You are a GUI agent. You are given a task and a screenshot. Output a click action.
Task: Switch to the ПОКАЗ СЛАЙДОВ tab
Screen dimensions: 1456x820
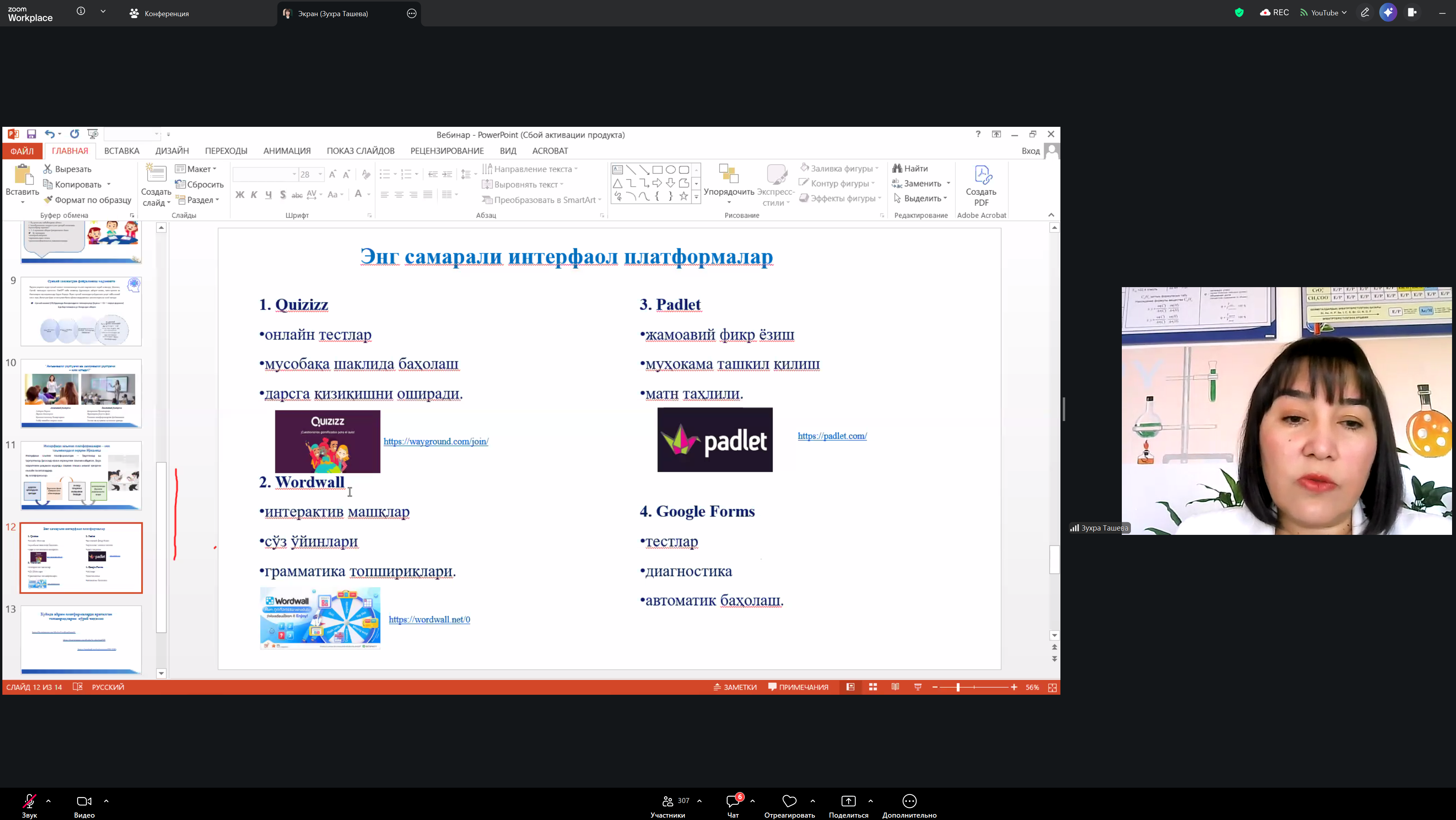point(360,151)
